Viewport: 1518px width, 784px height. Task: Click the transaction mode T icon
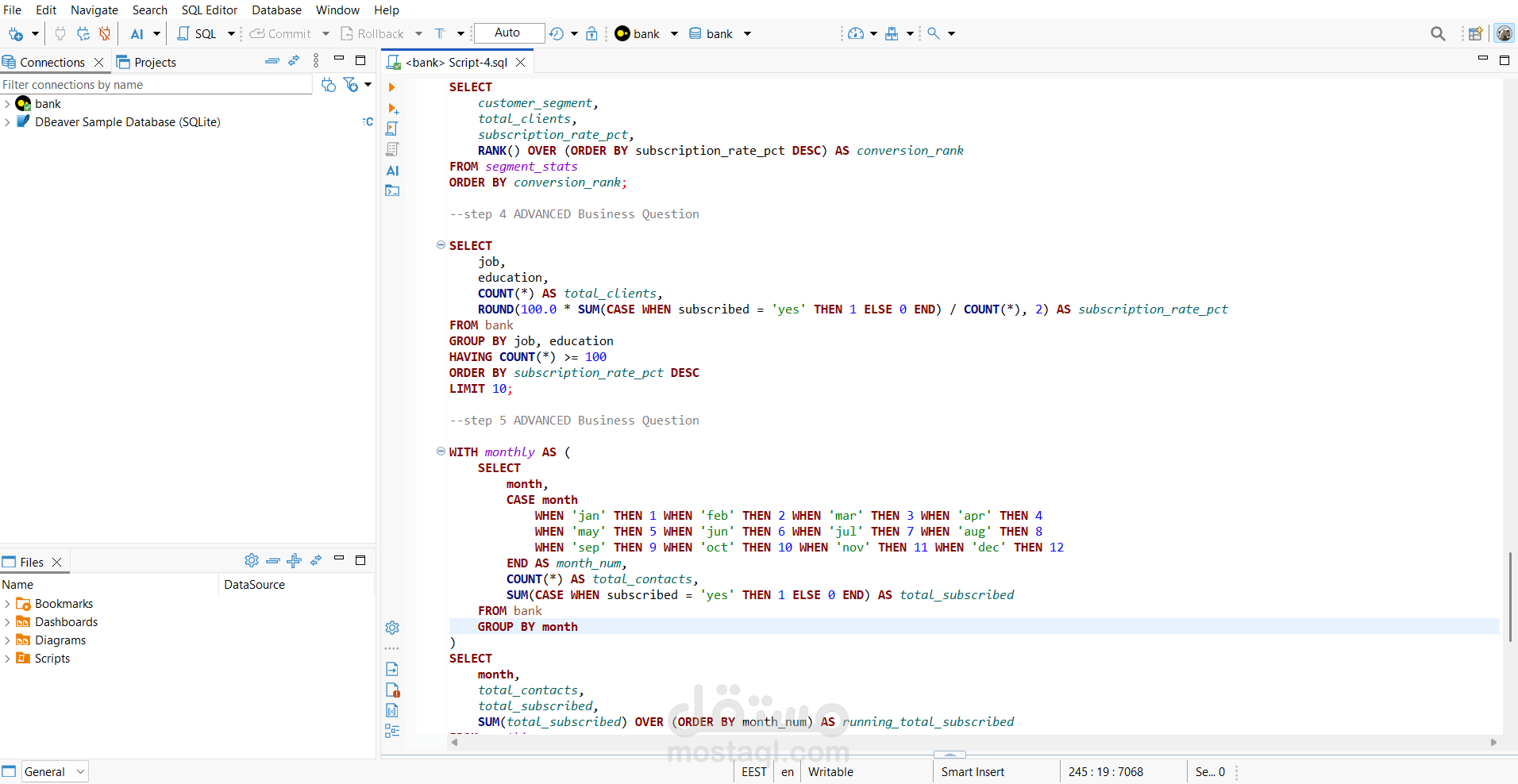tap(441, 34)
